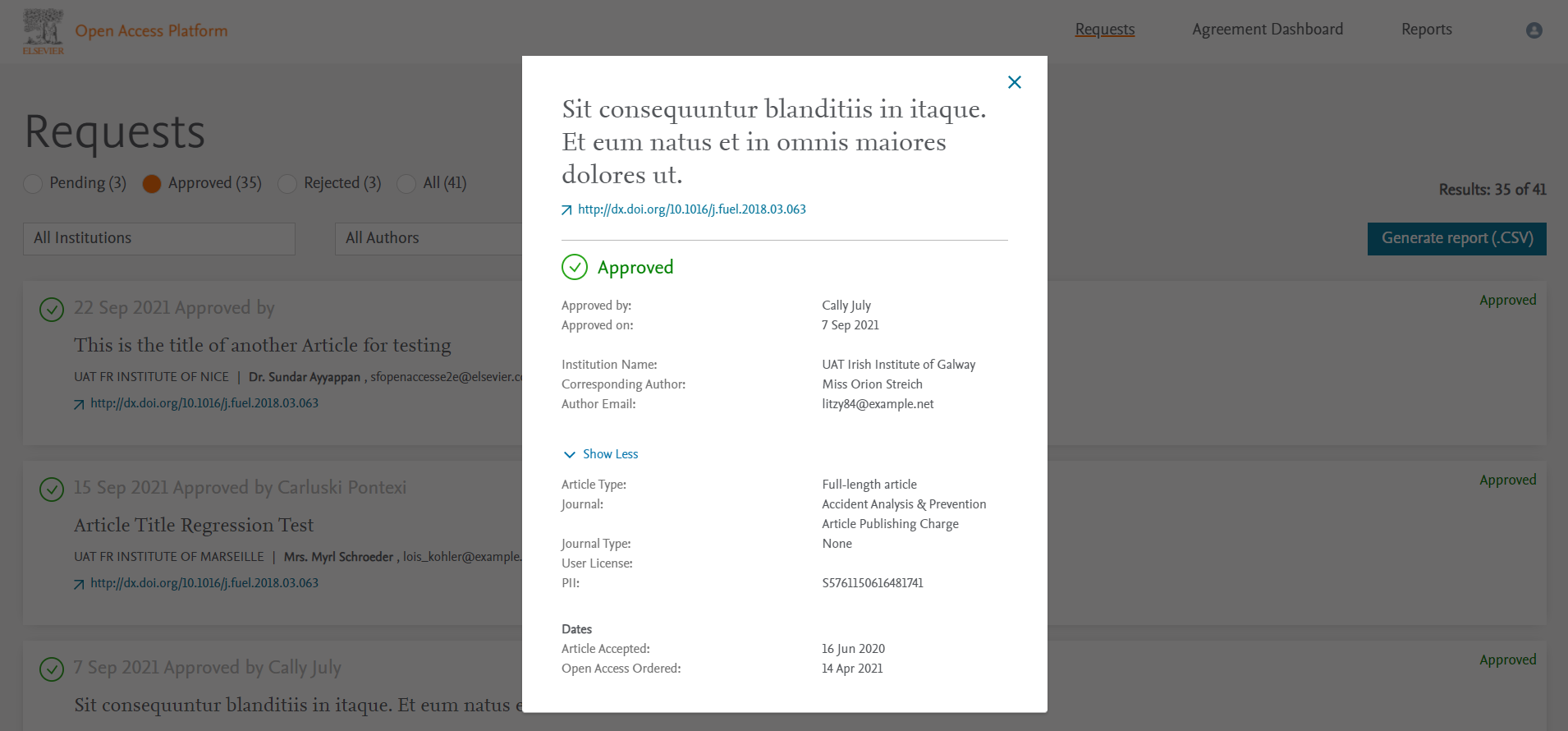Click approved check icon for 7 Sep request
The image size is (1568, 731).
coord(52,669)
